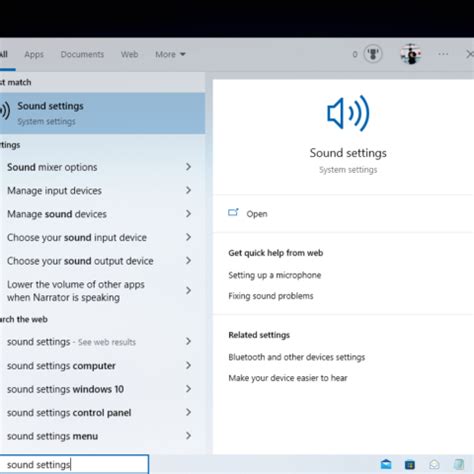Switch to the Apps tab
Screen dimensions: 474x474
34,54
